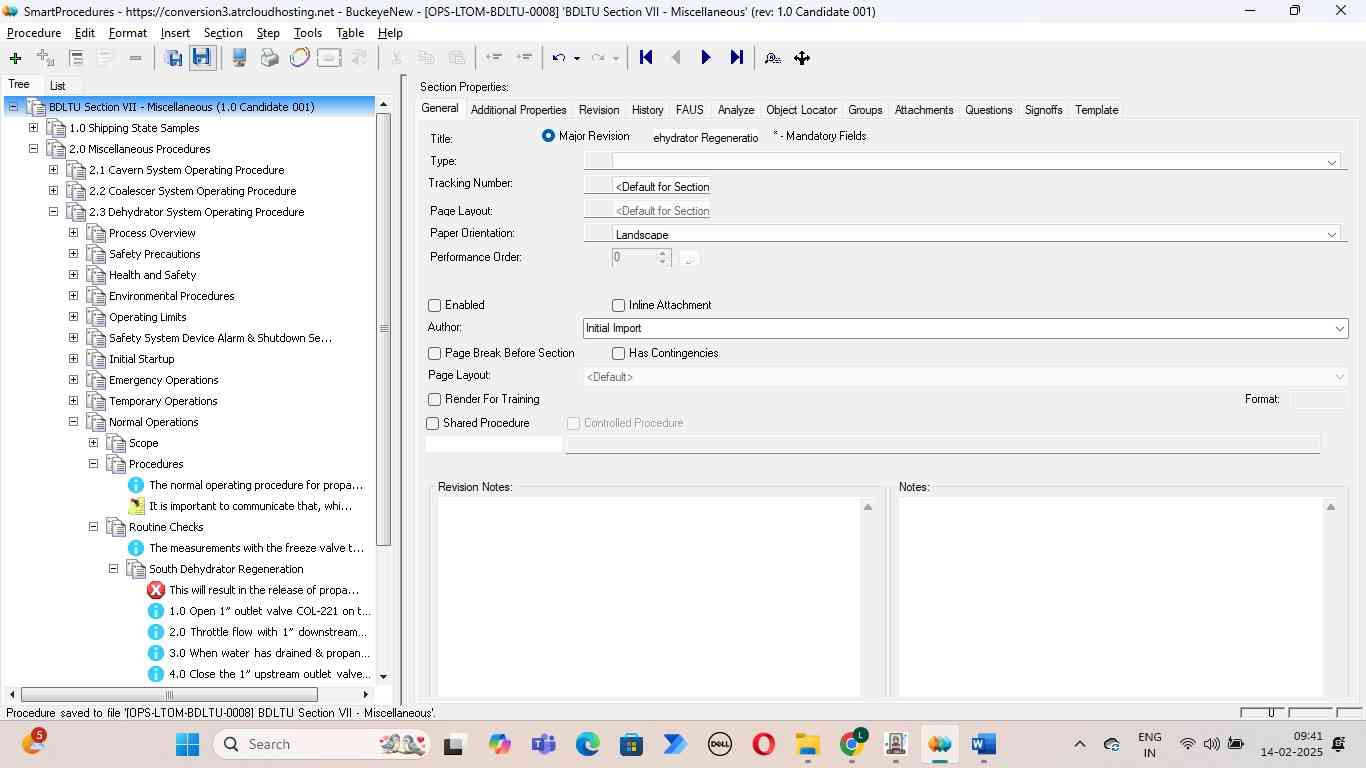This screenshot has width=1366, height=768.
Task: Click the tree vertical scrollbar thumb
Action: pyautogui.click(x=383, y=330)
